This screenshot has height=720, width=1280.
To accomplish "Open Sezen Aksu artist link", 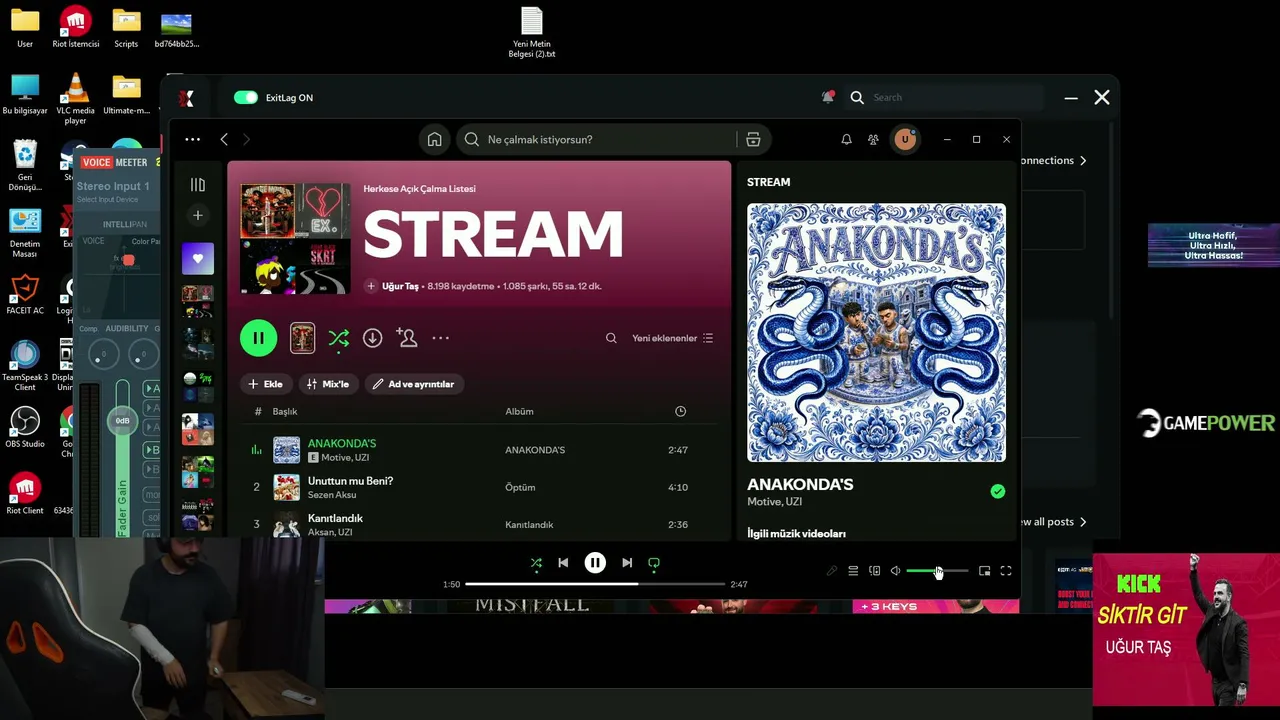I will click(x=332, y=495).
